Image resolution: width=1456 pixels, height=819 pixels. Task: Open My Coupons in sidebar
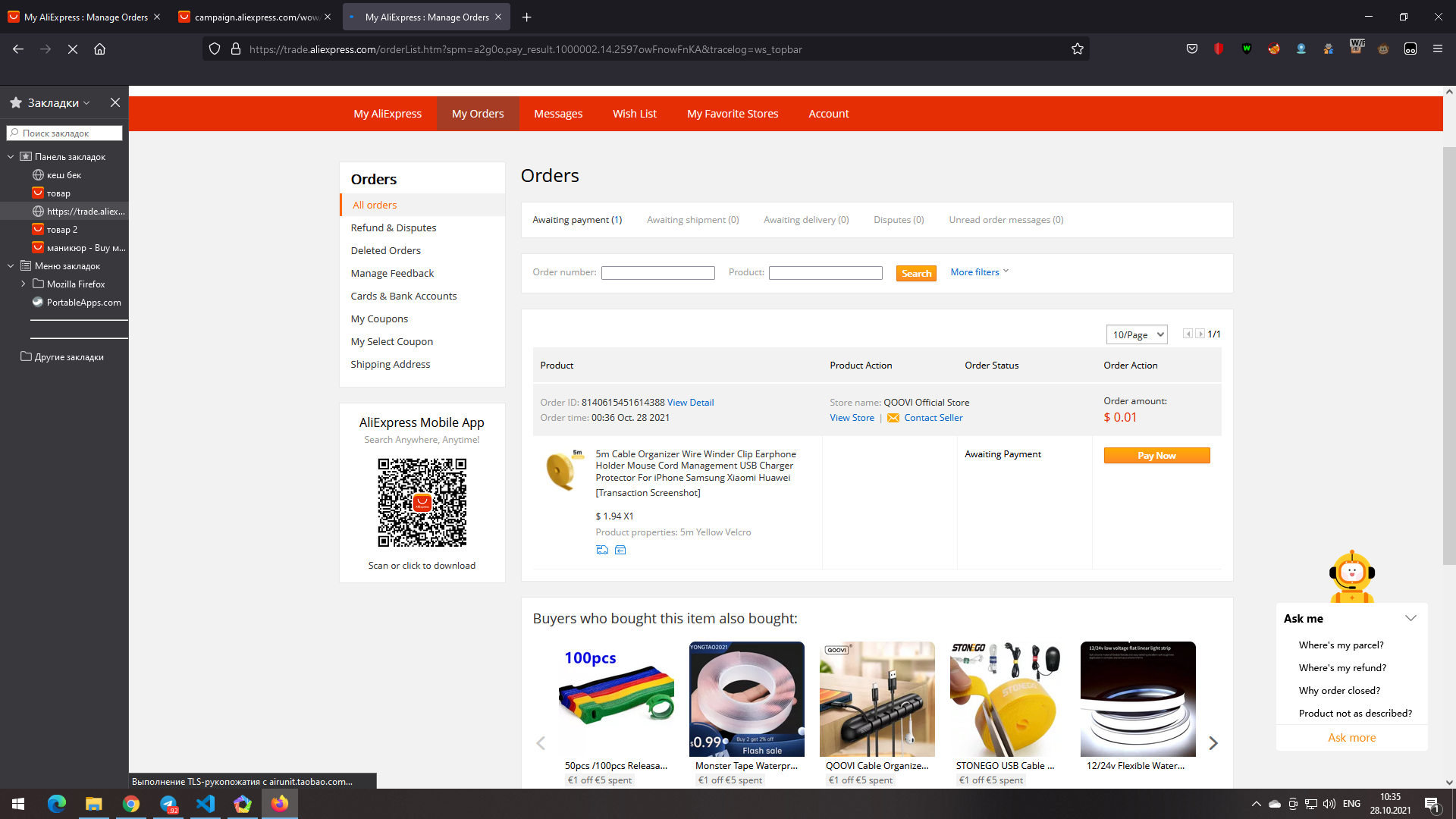379,318
